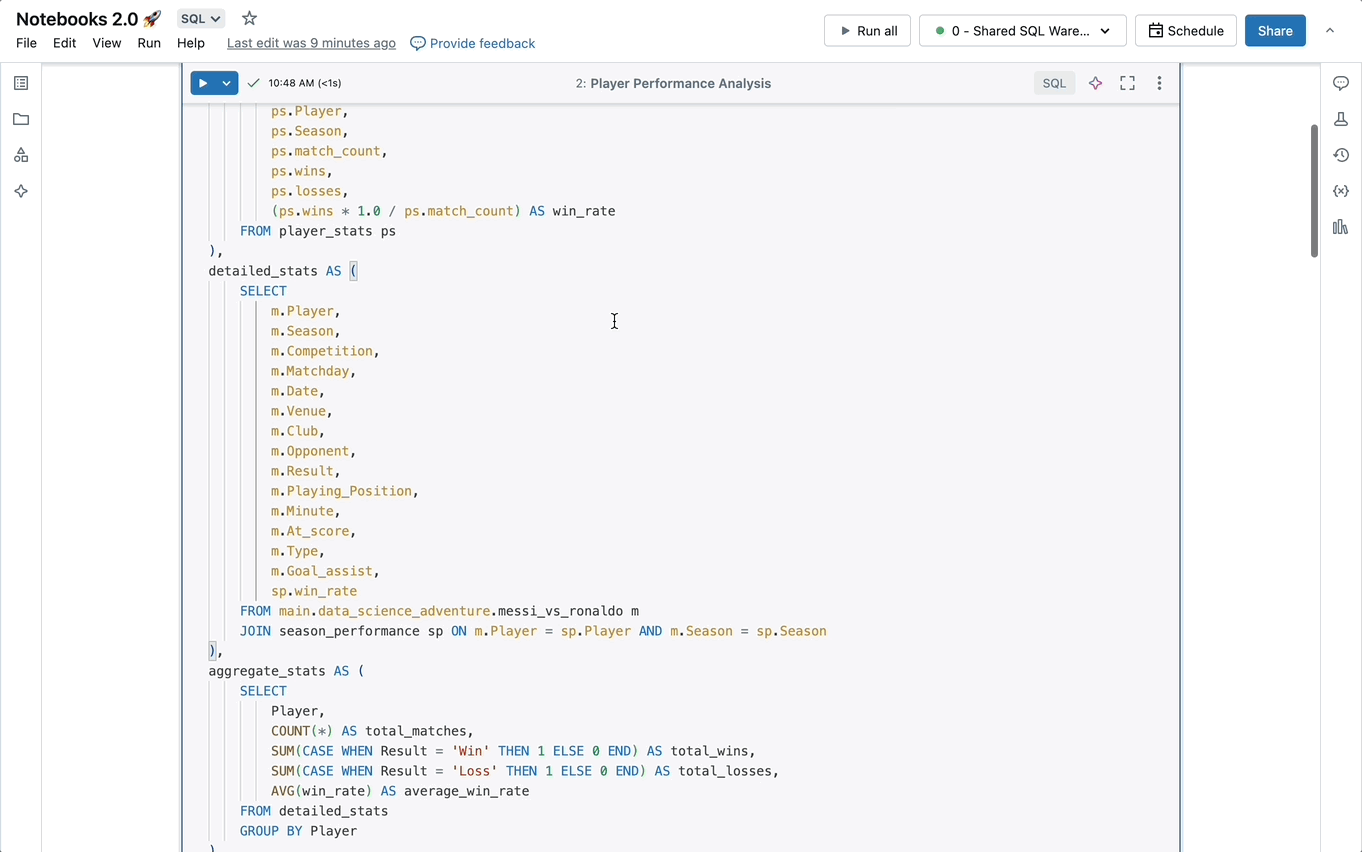
Task: Open the comments panel
Action: [1341, 83]
